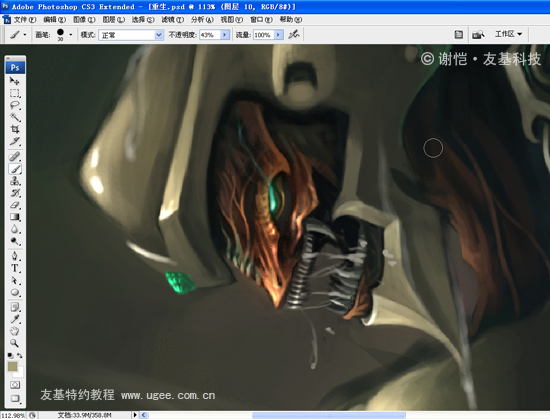Click the status bar icon beside zoom field
Viewport: 550px width, 419px height.
pos(32,415)
